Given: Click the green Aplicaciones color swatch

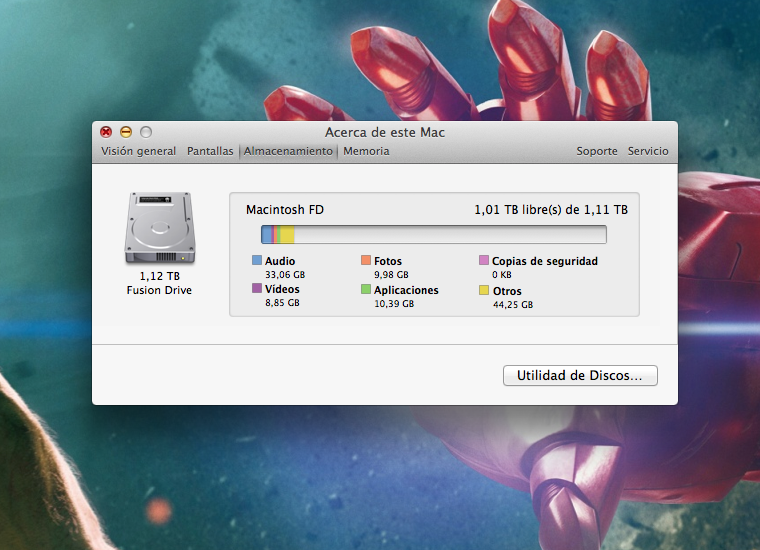Looking at the screenshot, I should 366,289.
